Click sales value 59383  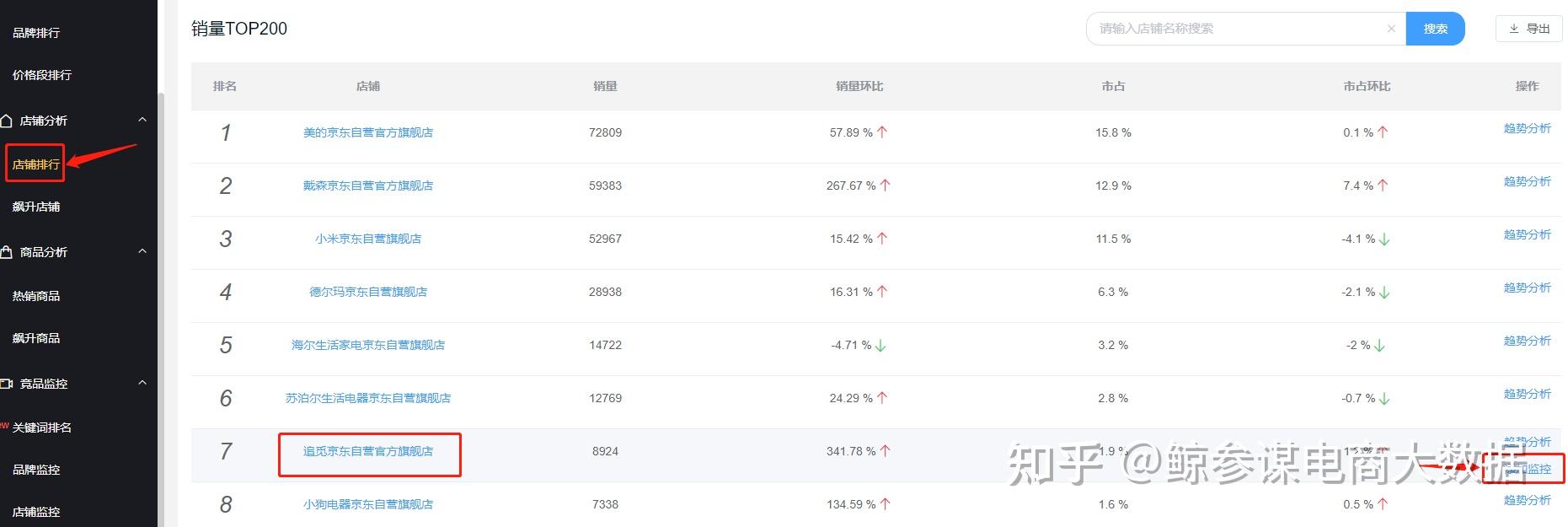pyautogui.click(x=605, y=186)
